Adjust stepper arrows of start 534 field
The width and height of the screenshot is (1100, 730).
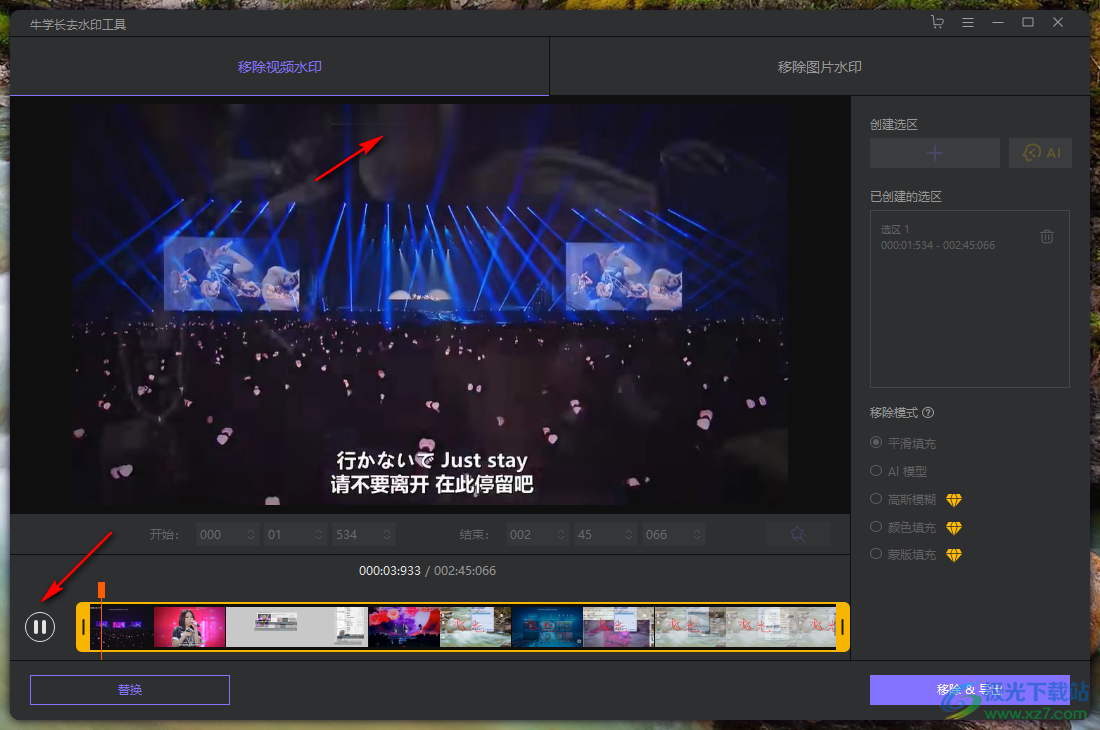click(x=387, y=534)
